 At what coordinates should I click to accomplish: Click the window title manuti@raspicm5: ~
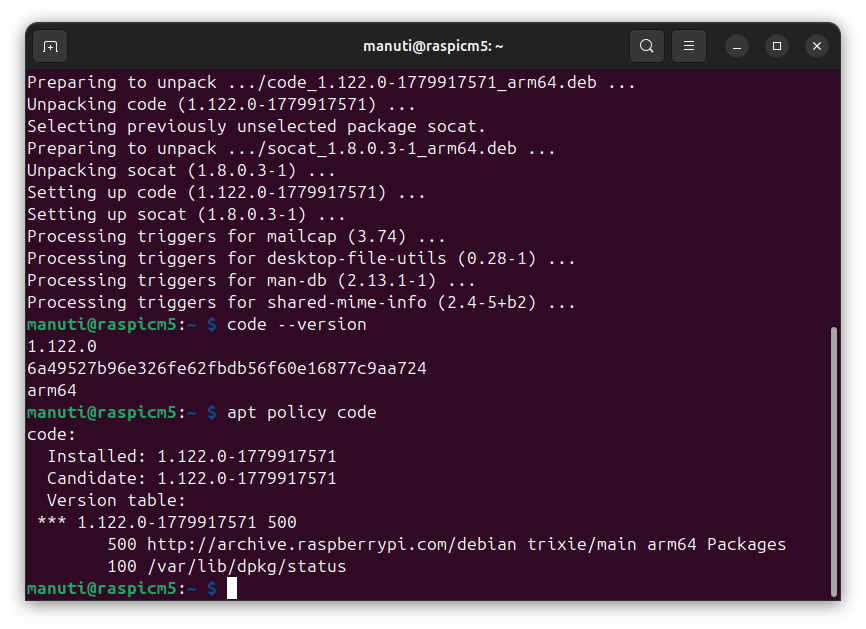pos(433,46)
